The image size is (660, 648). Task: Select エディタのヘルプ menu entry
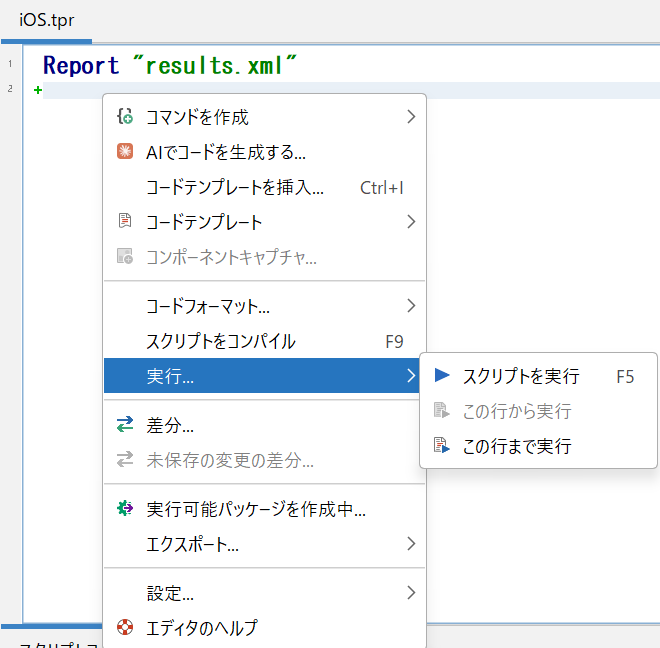coord(264,628)
